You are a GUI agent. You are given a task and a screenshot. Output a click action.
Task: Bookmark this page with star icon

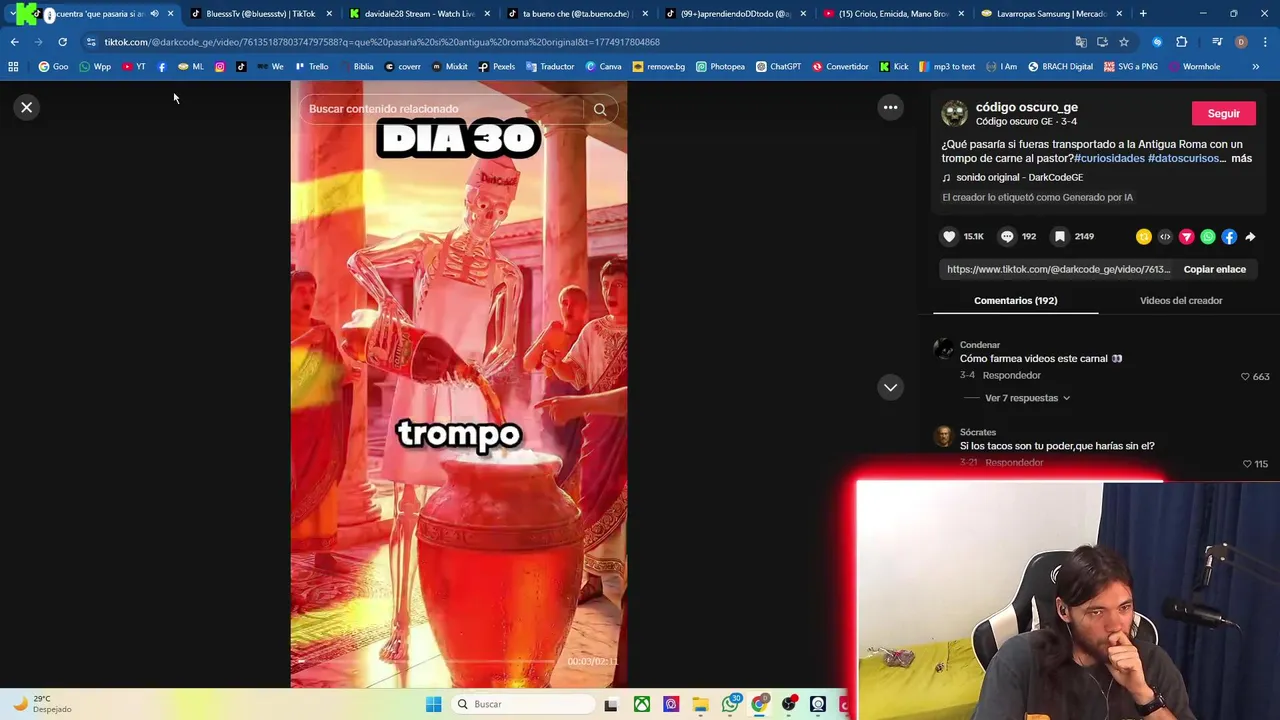(x=1124, y=42)
